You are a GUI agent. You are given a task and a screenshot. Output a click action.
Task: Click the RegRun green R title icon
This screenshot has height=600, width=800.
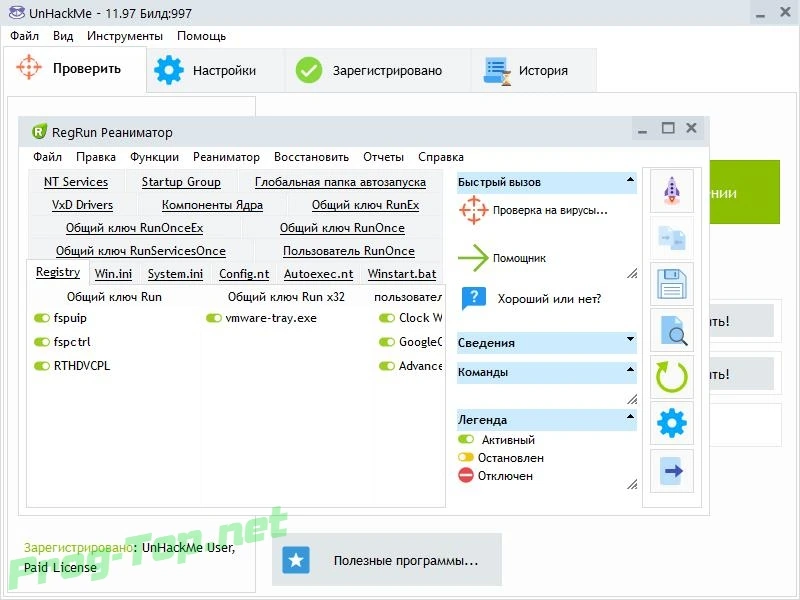tap(39, 132)
